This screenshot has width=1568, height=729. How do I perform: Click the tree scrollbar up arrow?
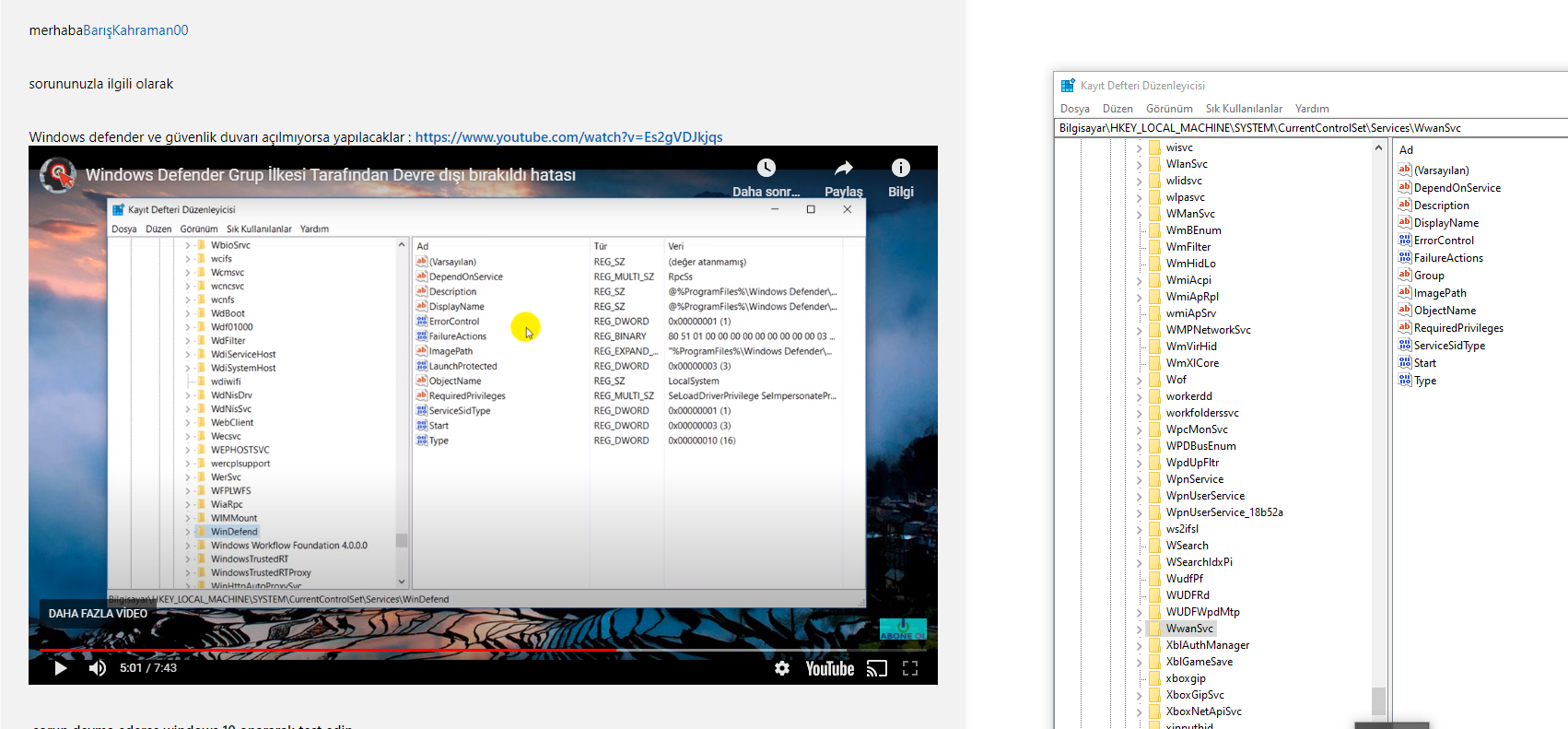[x=1378, y=147]
